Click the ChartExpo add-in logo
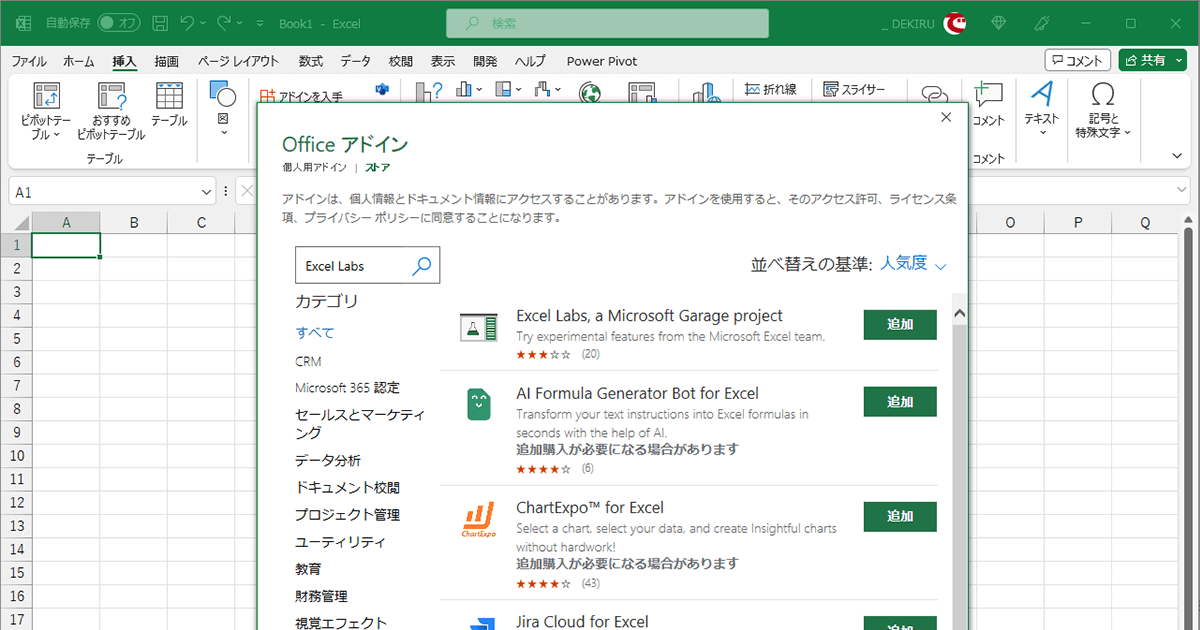 (479, 520)
